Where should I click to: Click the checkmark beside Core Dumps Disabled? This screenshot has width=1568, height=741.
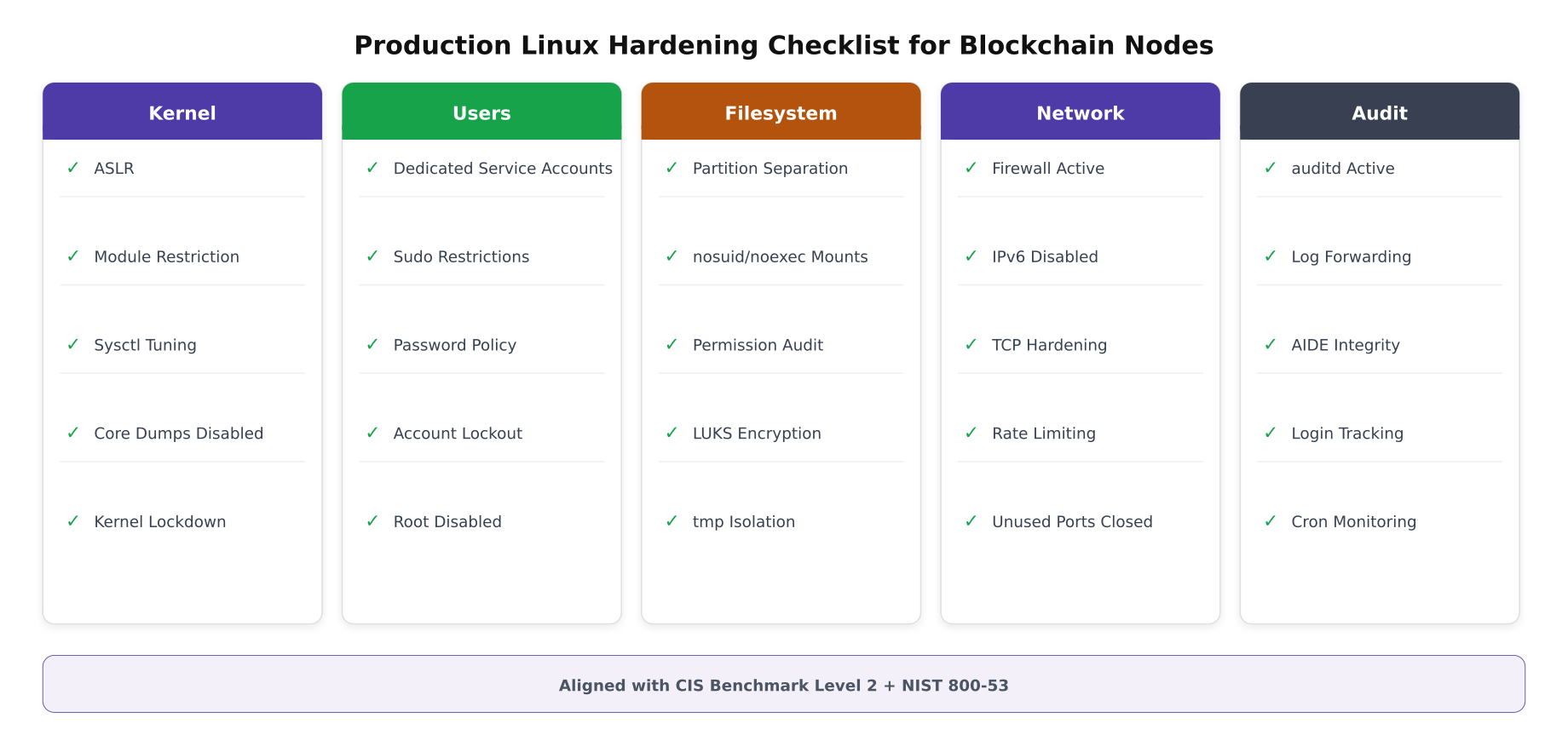pyautogui.click(x=73, y=433)
